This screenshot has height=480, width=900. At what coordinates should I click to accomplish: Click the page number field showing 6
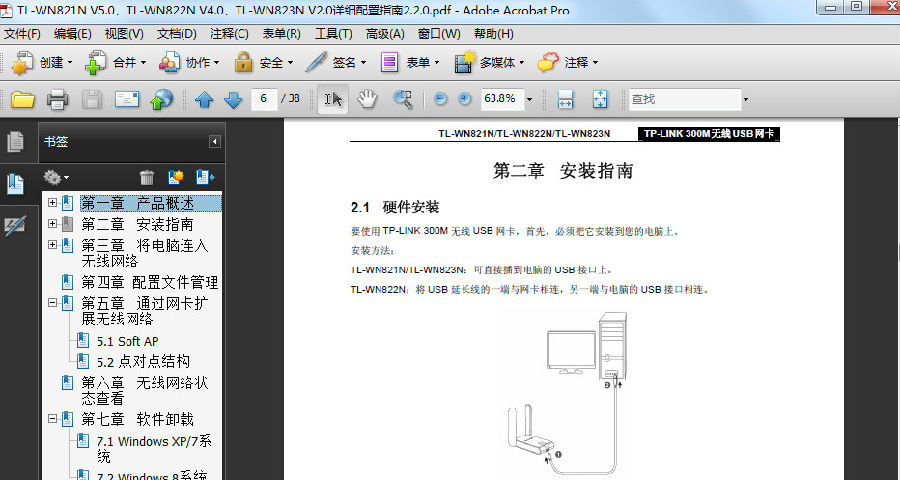[x=264, y=99]
